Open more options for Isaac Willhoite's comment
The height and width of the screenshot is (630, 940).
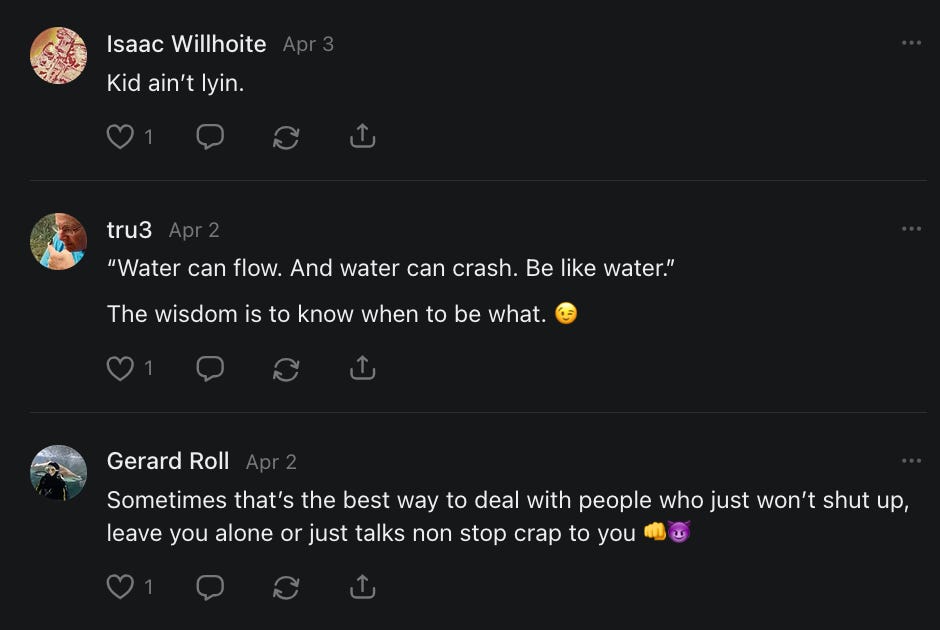(x=911, y=43)
